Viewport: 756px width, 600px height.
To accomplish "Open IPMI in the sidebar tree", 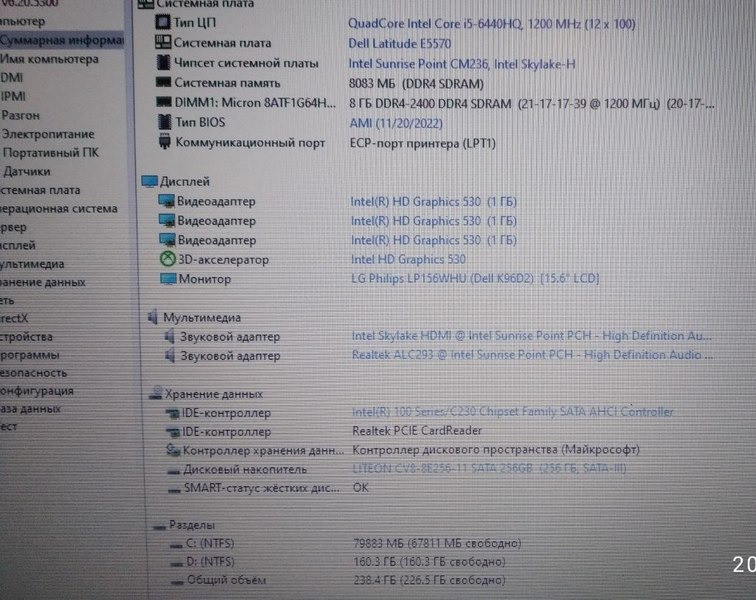I will point(13,96).
